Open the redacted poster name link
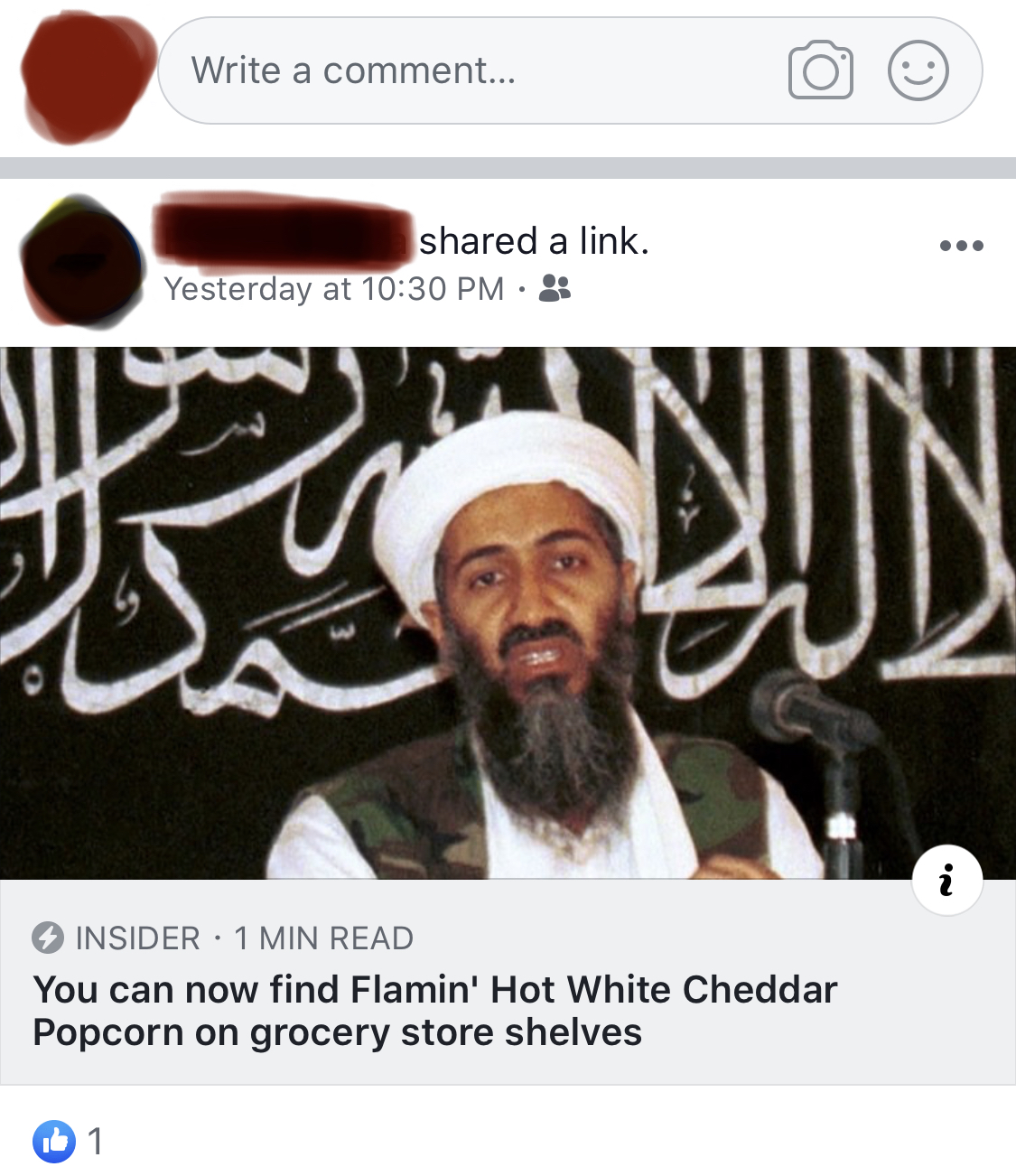This screenshot has width=1016, height=1176. point(284,233)
